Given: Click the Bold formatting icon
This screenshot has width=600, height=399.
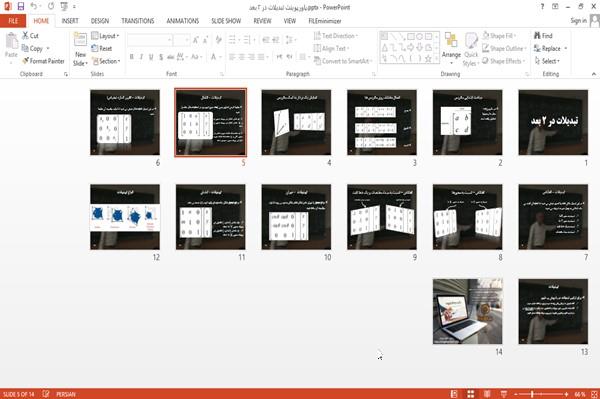Looking at the screenshot, I should click(x=132, y=57).
